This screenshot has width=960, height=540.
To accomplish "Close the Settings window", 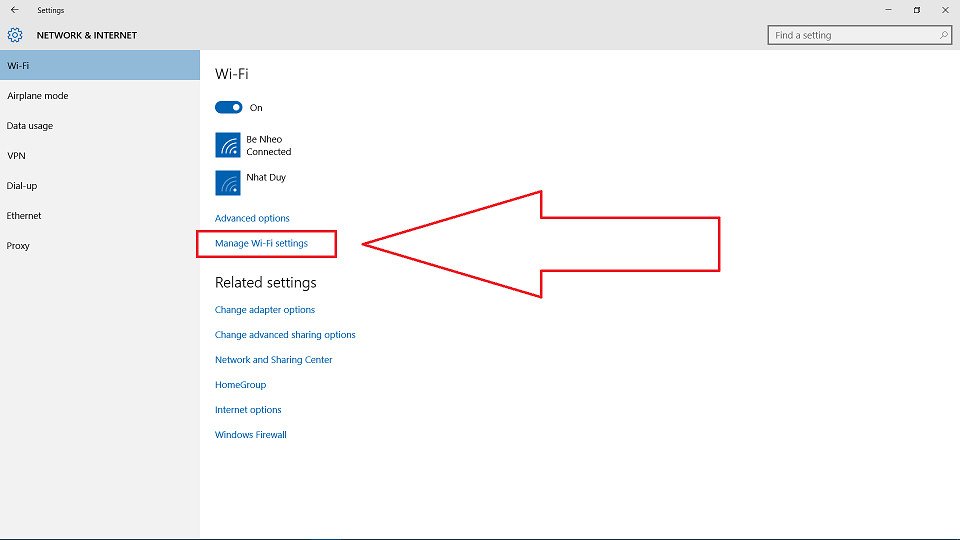I will [x=945, y=10].
